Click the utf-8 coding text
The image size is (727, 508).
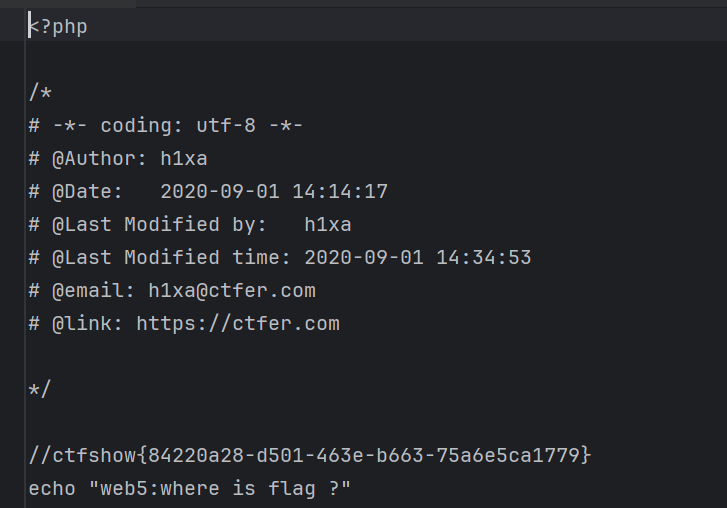227,126
